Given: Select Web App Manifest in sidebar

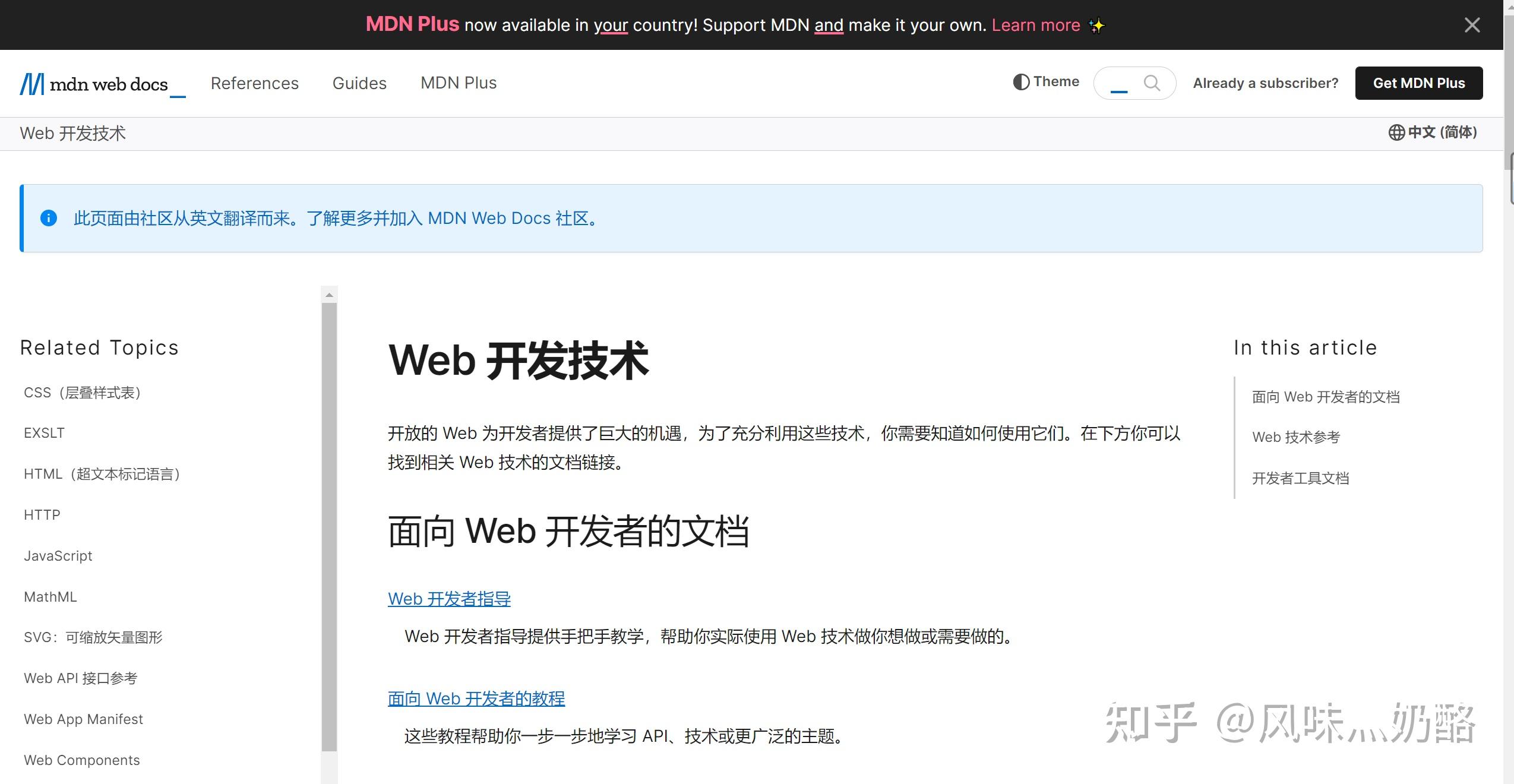Looking at the screenshot, I should [x=83, y=719].
